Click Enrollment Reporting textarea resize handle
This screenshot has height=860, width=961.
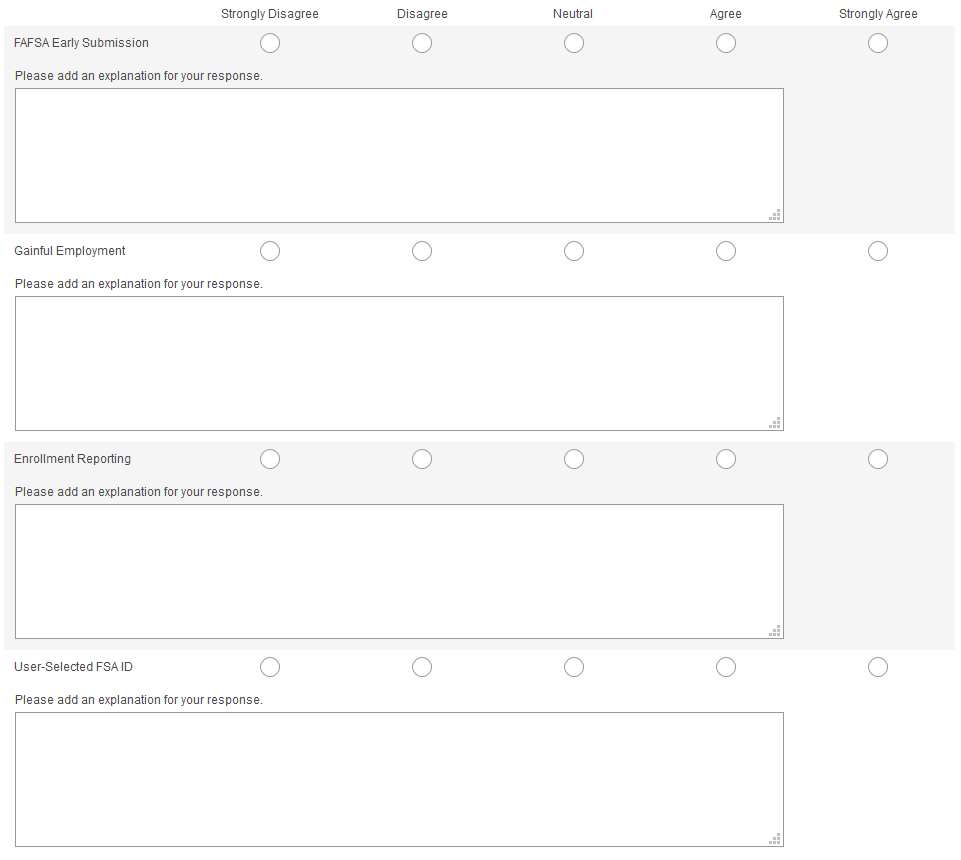pos(775,630)
